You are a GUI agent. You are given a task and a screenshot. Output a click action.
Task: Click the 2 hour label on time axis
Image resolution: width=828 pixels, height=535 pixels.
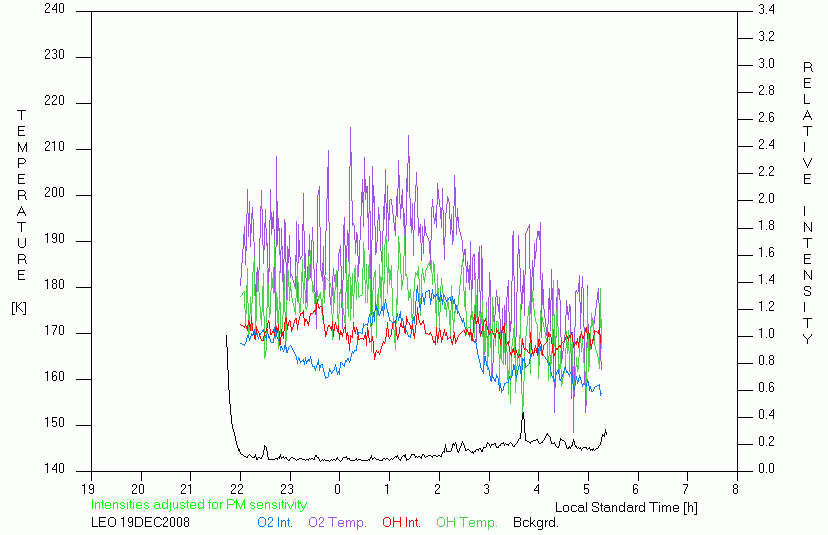[437, 490]
